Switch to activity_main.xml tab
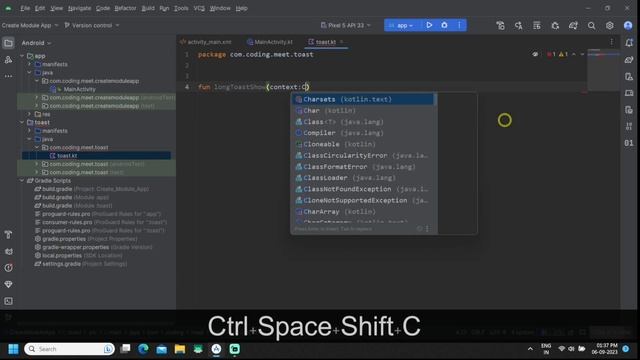Screen dimensions: 640x360 point(206,42)
